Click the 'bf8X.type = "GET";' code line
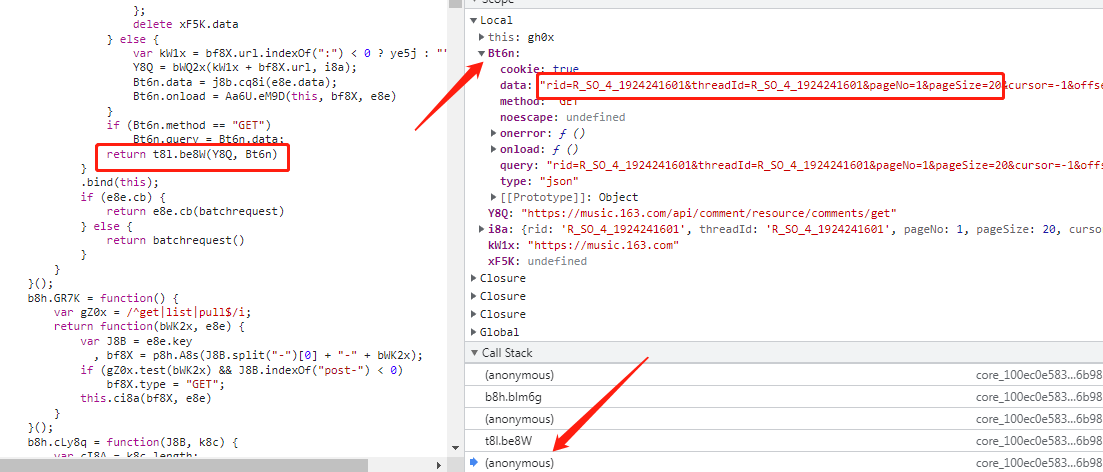Viewport: 1103px width, 472px height. point(165,384)
